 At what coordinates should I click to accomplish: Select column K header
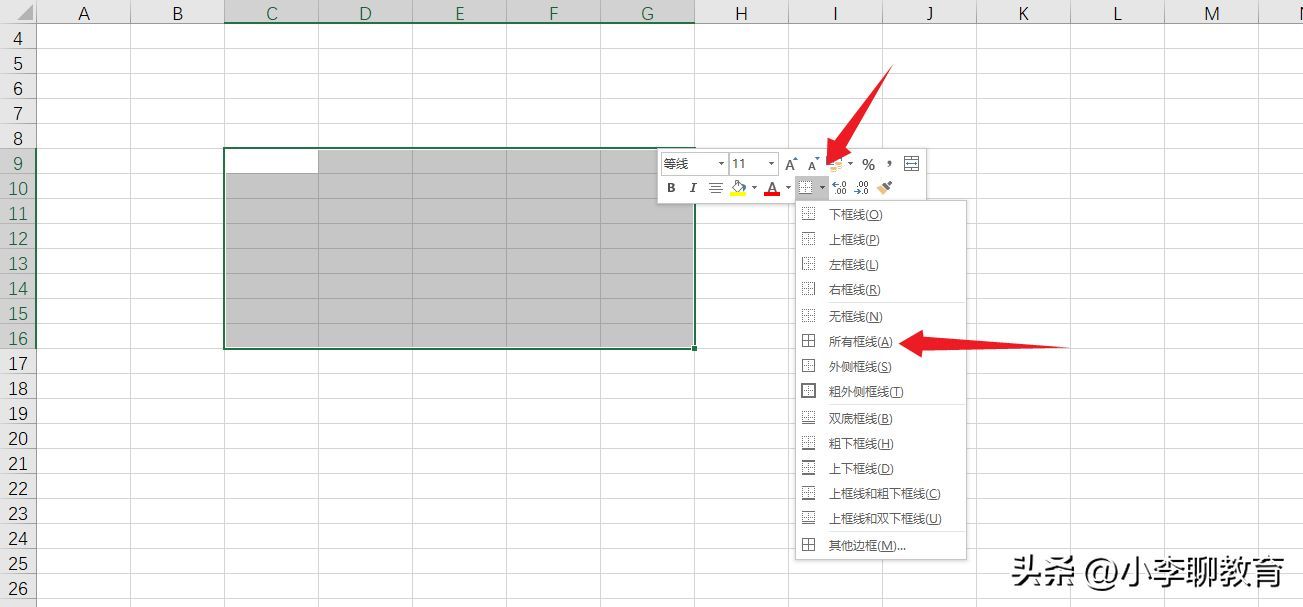click(1023, 13)
